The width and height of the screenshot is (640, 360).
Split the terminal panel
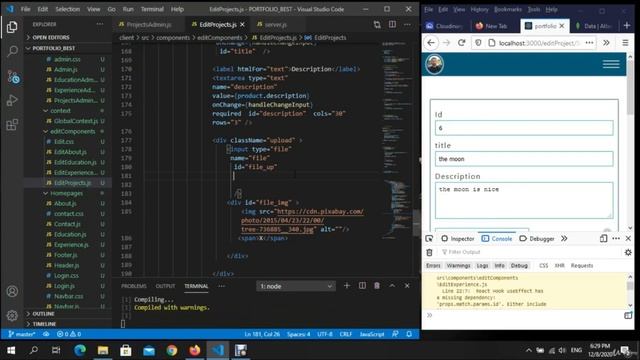[x=362, y=286]
